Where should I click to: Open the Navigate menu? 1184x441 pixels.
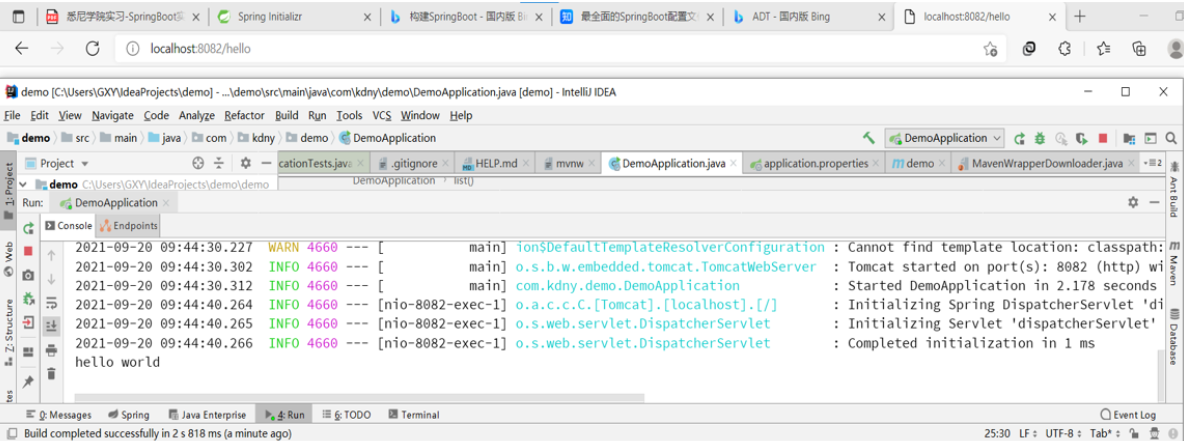(x=113, y=116)
